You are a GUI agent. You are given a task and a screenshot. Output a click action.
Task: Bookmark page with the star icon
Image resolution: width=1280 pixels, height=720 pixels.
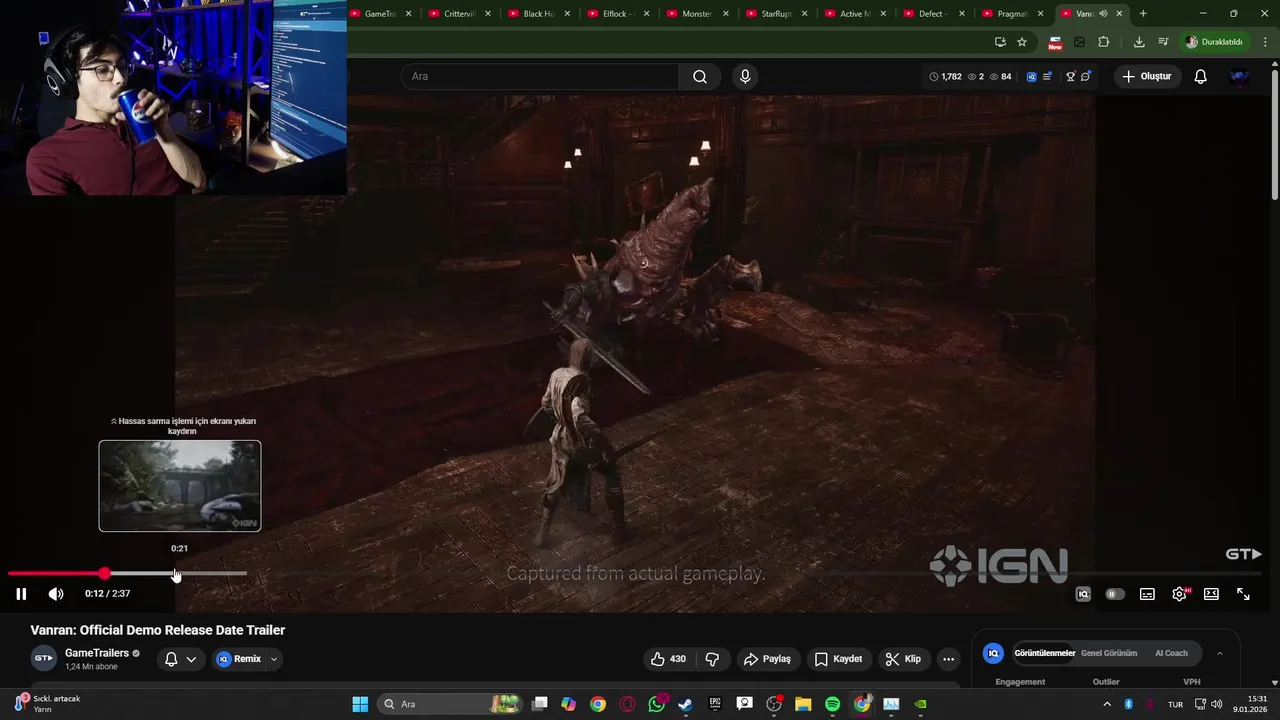(x=1022, y=42)
